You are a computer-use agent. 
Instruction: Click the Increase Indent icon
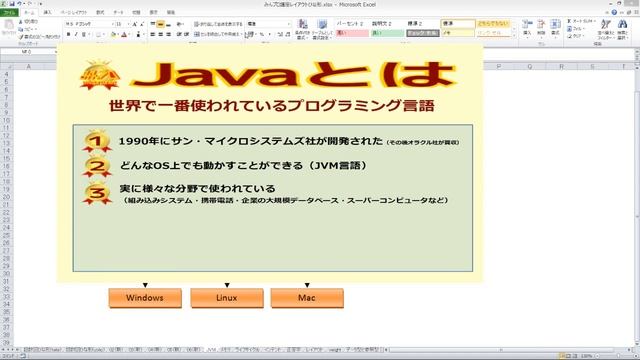tap(186, 35)
